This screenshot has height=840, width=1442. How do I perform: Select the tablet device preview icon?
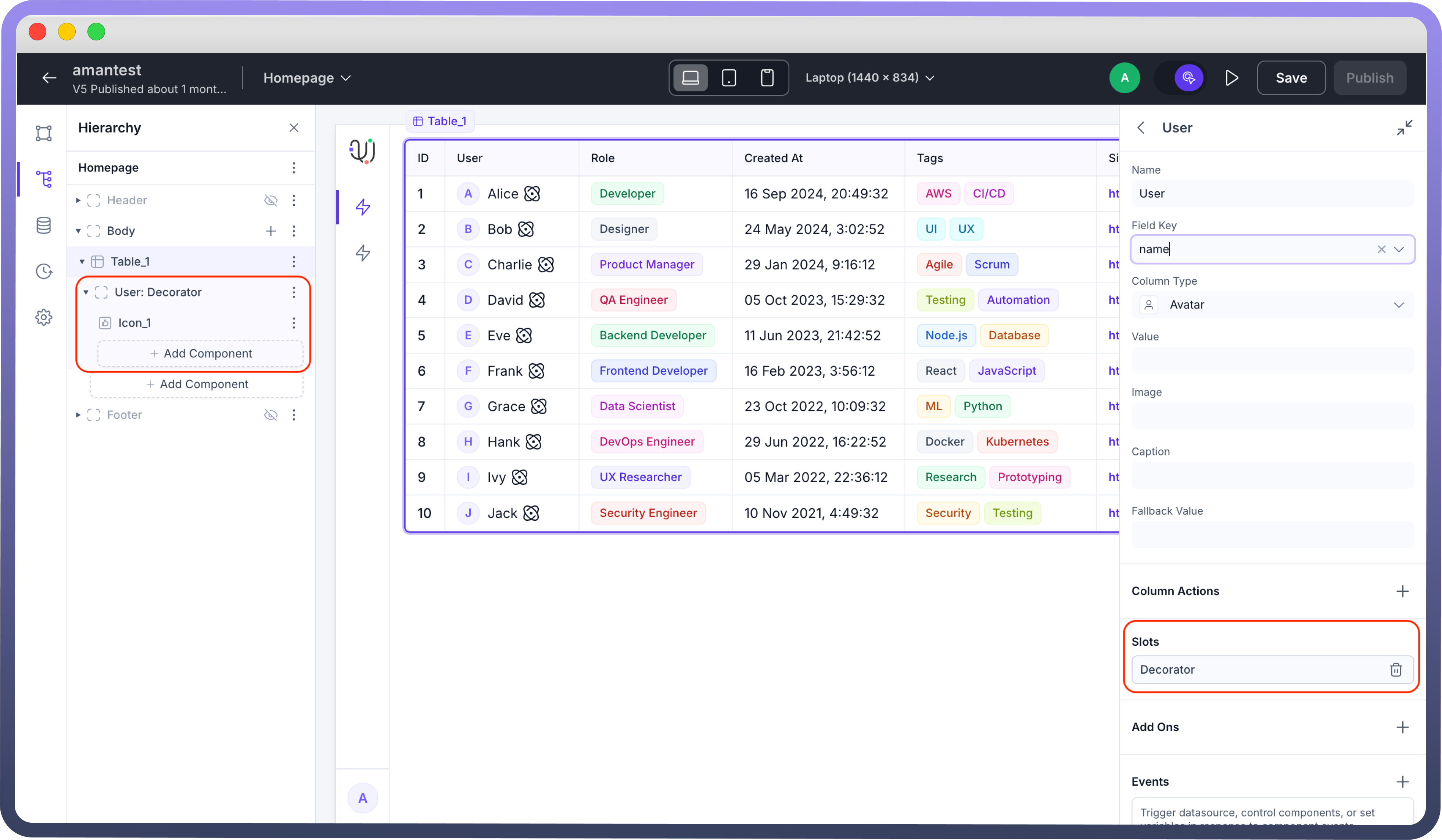coord(728,78)
